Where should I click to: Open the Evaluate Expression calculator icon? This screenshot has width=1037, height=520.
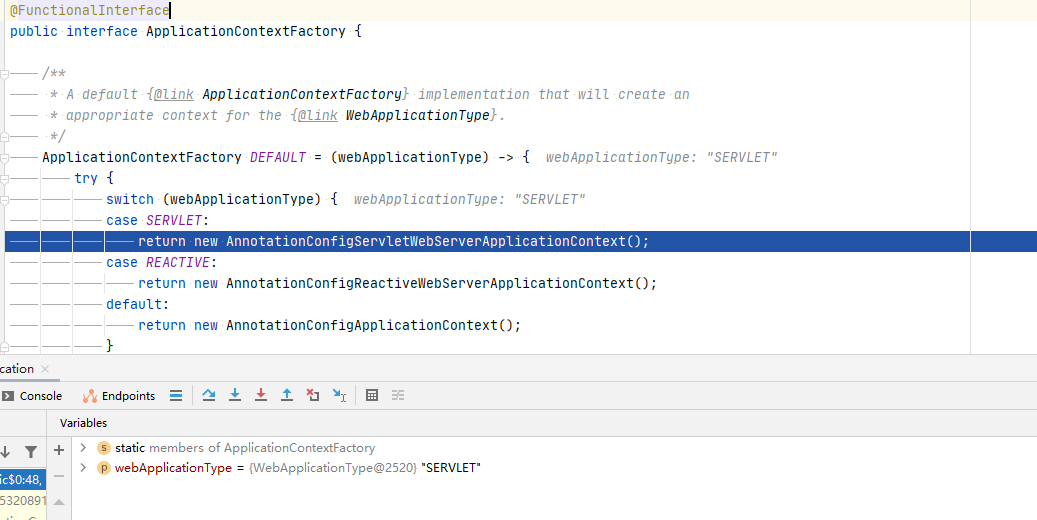pyautogui.click(x=372, y=395)
